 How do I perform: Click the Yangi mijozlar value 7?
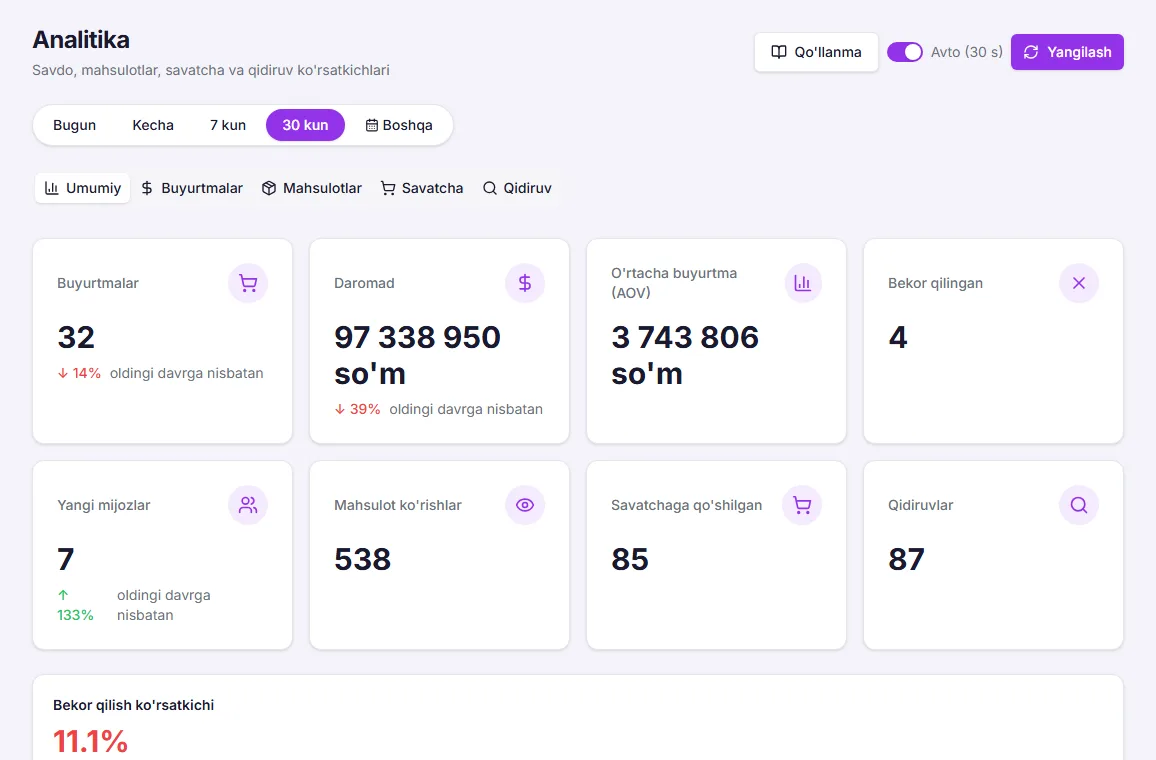click(66, 559)
